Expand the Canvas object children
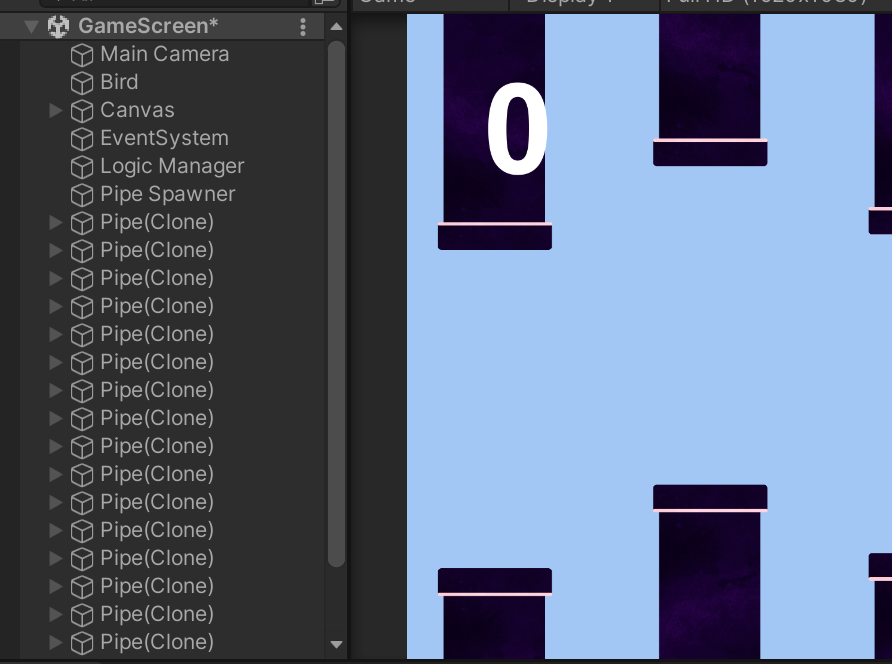This screenshot has width=892, height=664. [56, 110]
